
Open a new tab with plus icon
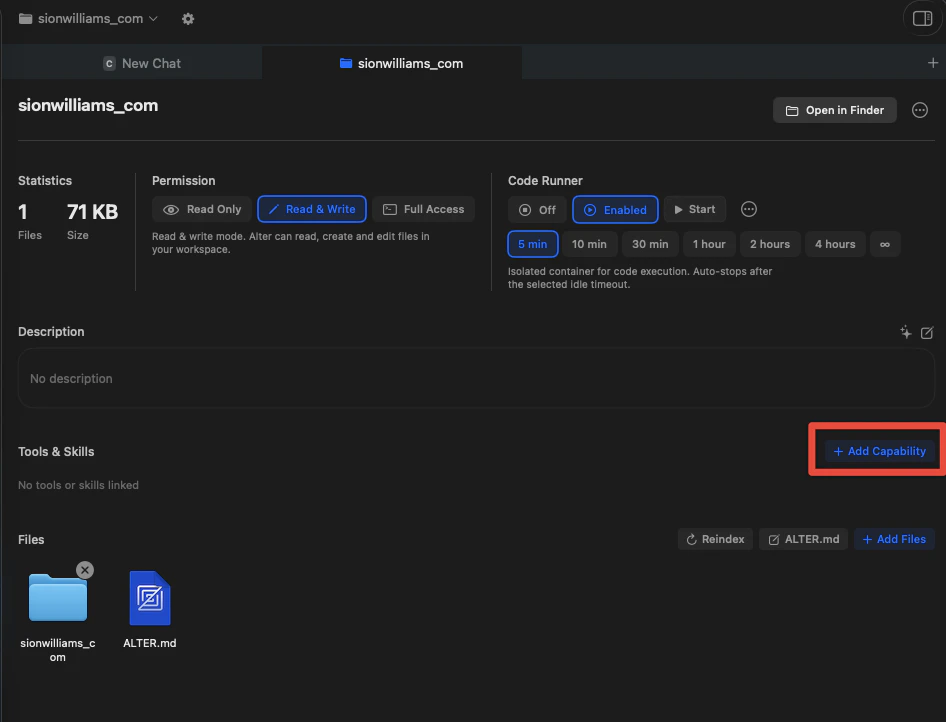point(933,63)
